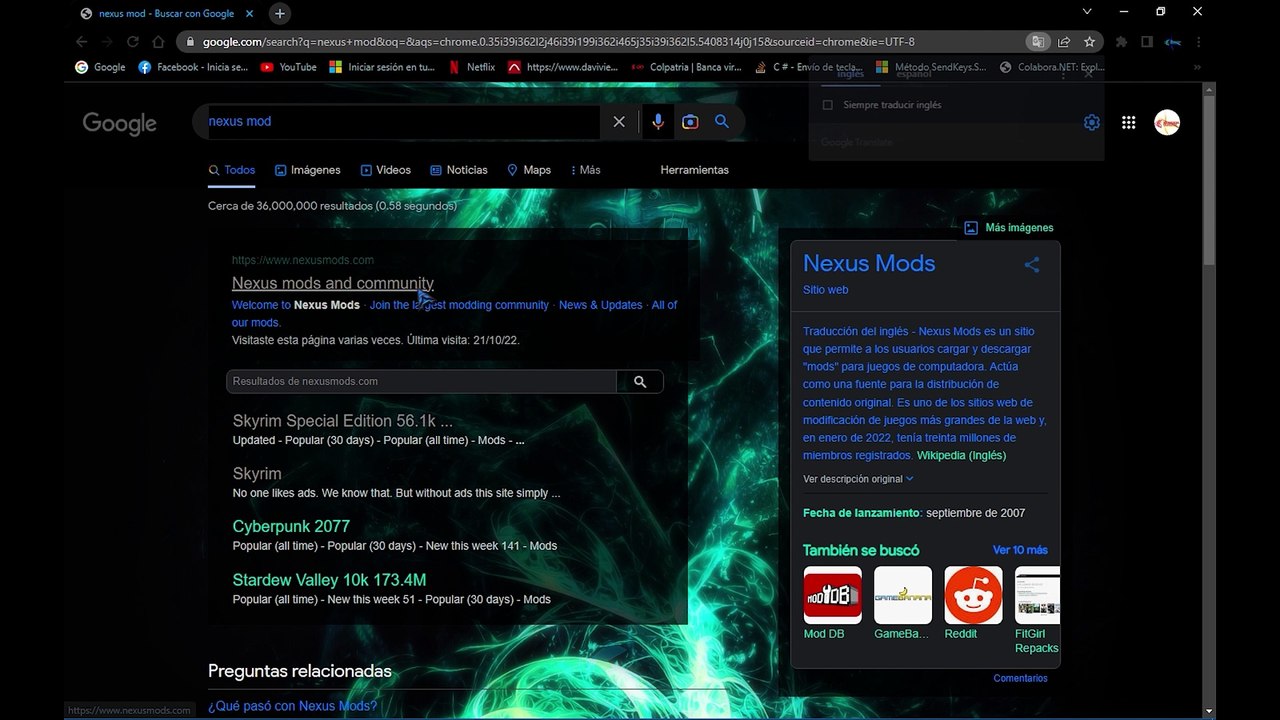1280x720 pixels.
Task: Select the Todos search tab
Action: click(x=232, y=170)
